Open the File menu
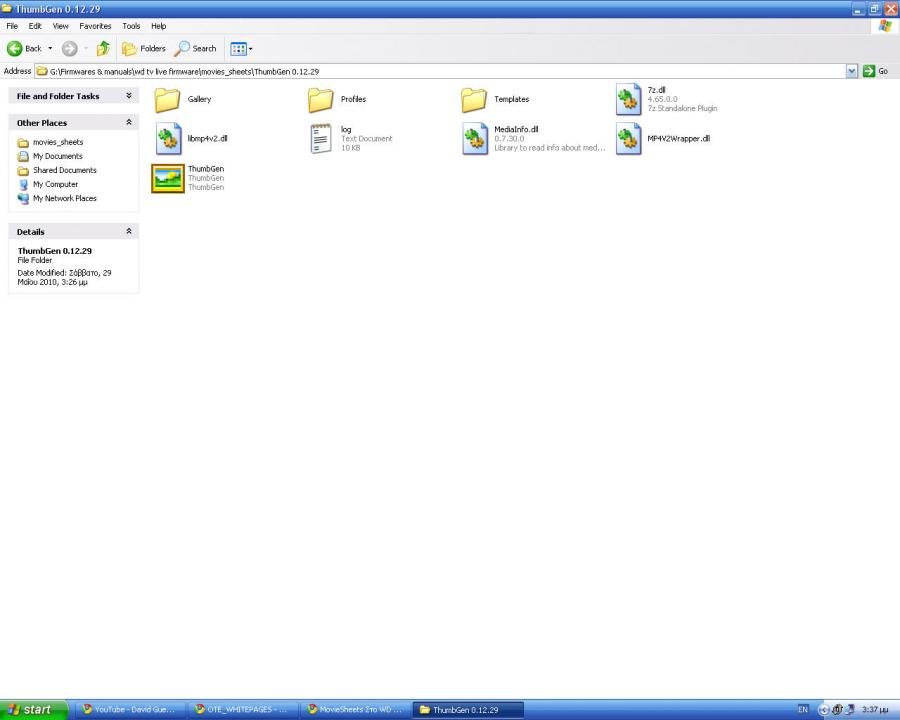Screen dimensions: 900x720 [x=12, y=26]
